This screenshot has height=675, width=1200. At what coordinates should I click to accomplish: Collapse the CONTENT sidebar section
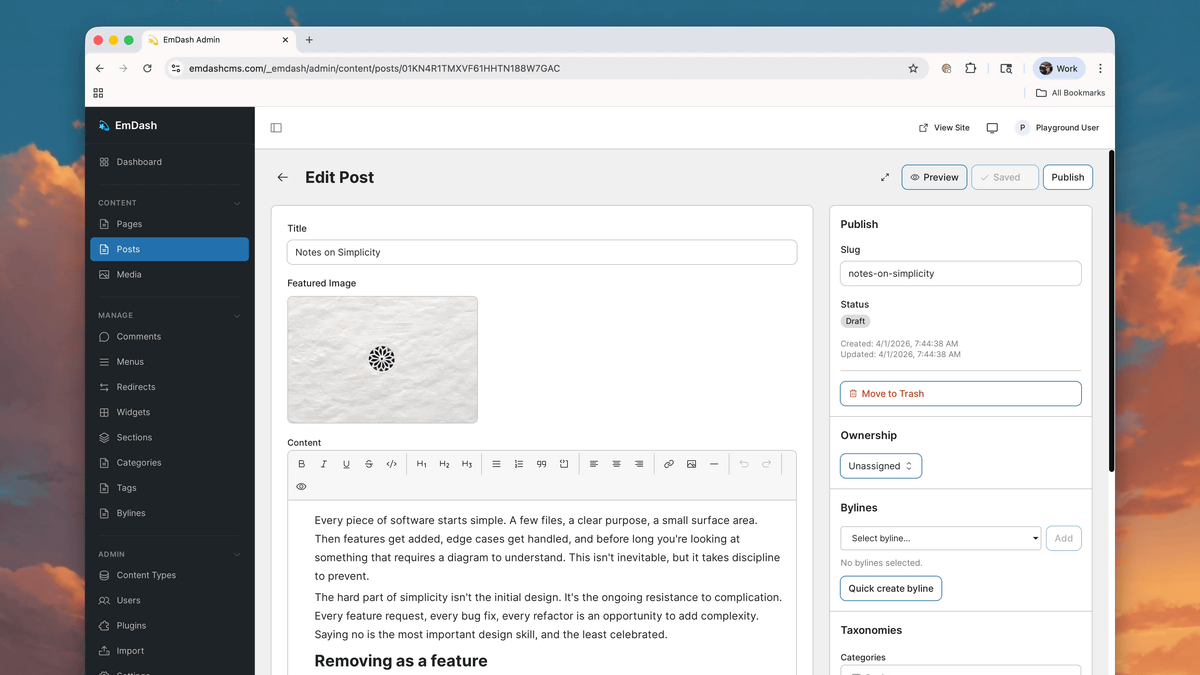237,203
